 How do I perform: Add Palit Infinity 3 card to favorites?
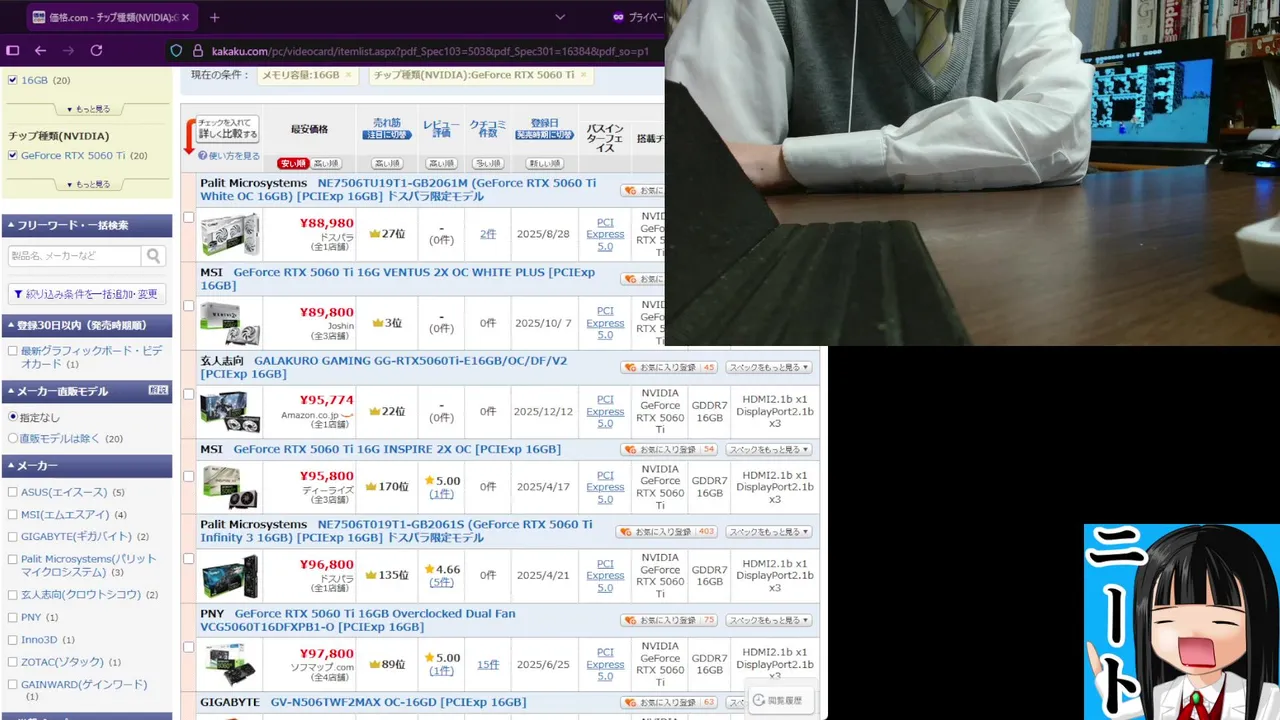point(667,531)
